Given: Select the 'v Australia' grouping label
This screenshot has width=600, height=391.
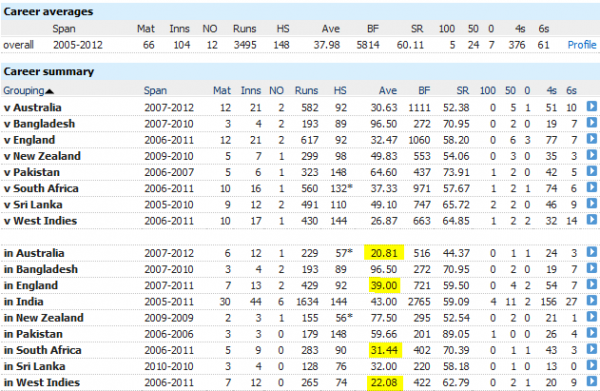Looking at the screenshot, I should 33,108.
